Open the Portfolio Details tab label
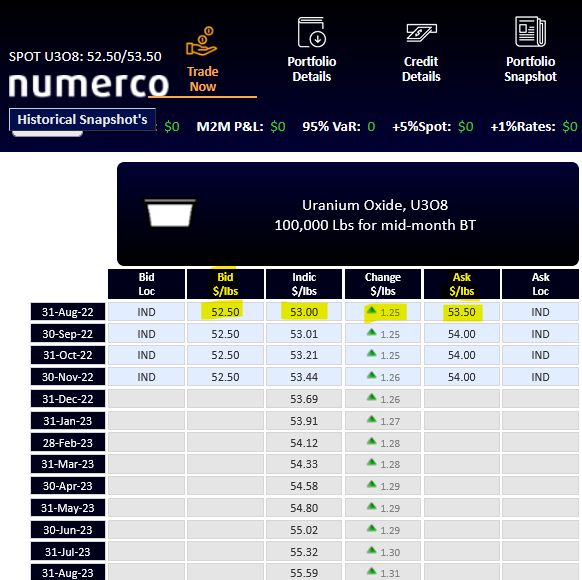The image size is (582, 580). click(x=312, y=69)
